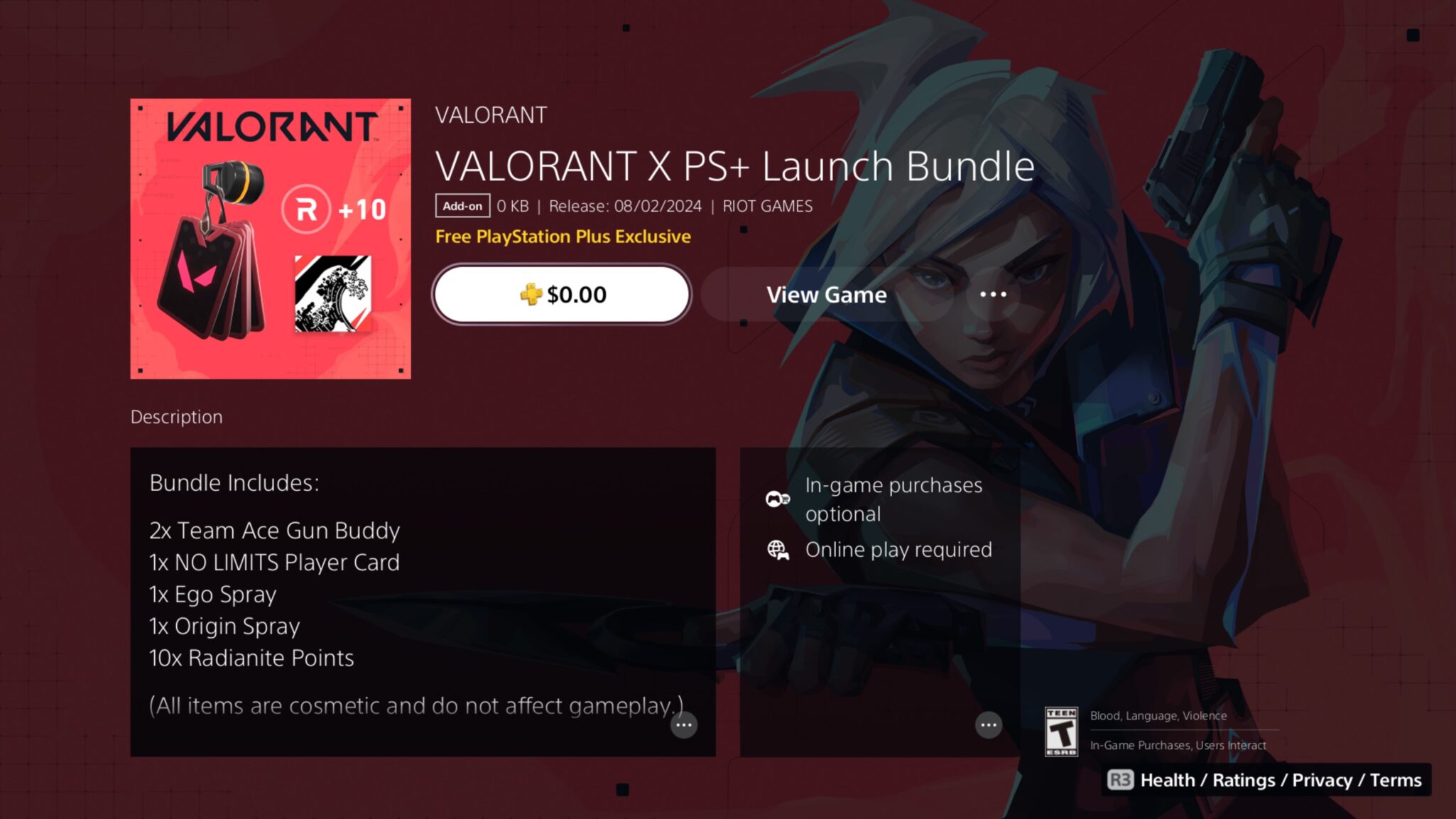
Task: Click the R3 button icon
Action: tap(1120, 780)
